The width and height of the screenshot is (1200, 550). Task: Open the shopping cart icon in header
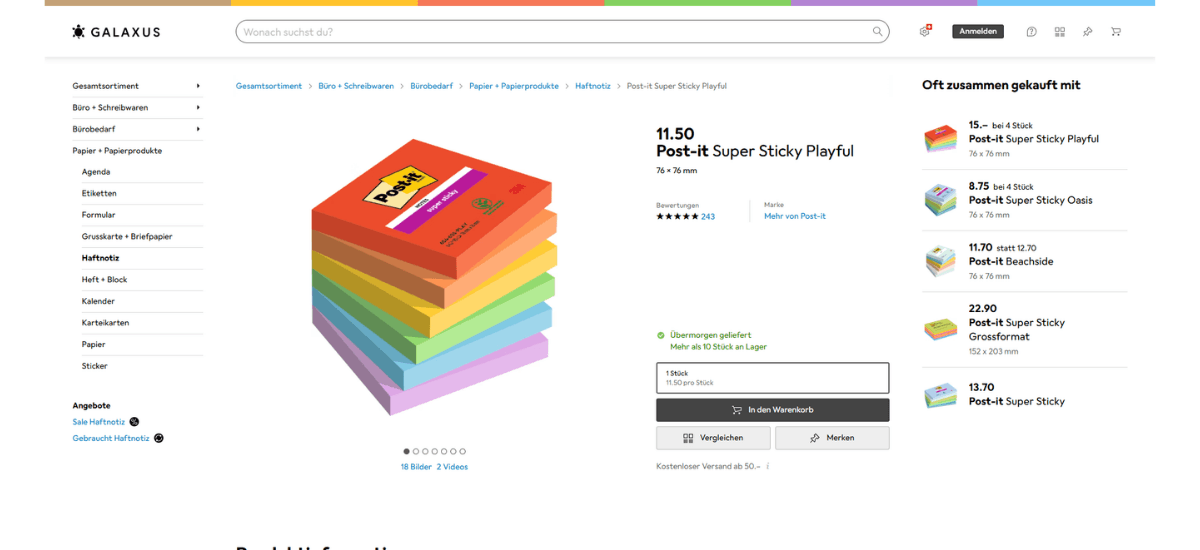[x=1115, y=32]
